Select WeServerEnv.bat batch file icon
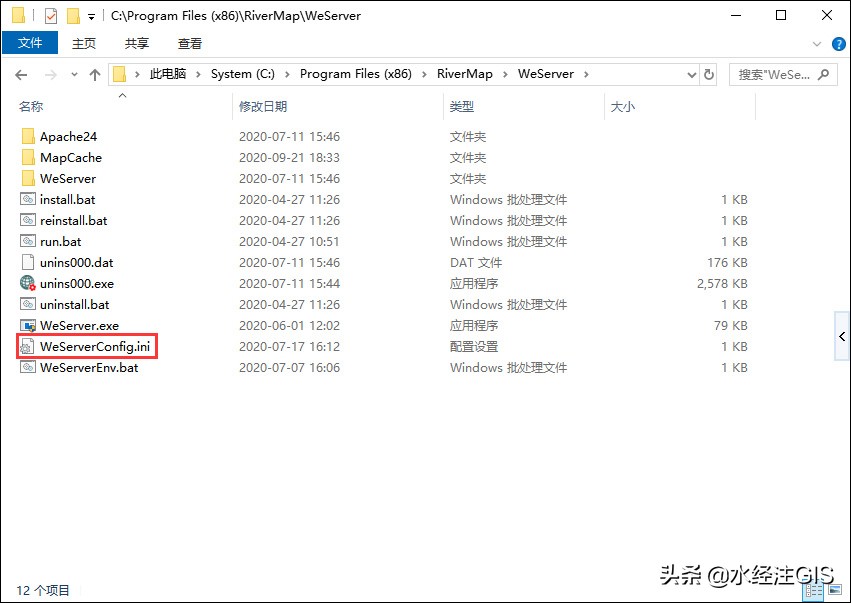Screen dimensions: 851x603 pos(28,367)
